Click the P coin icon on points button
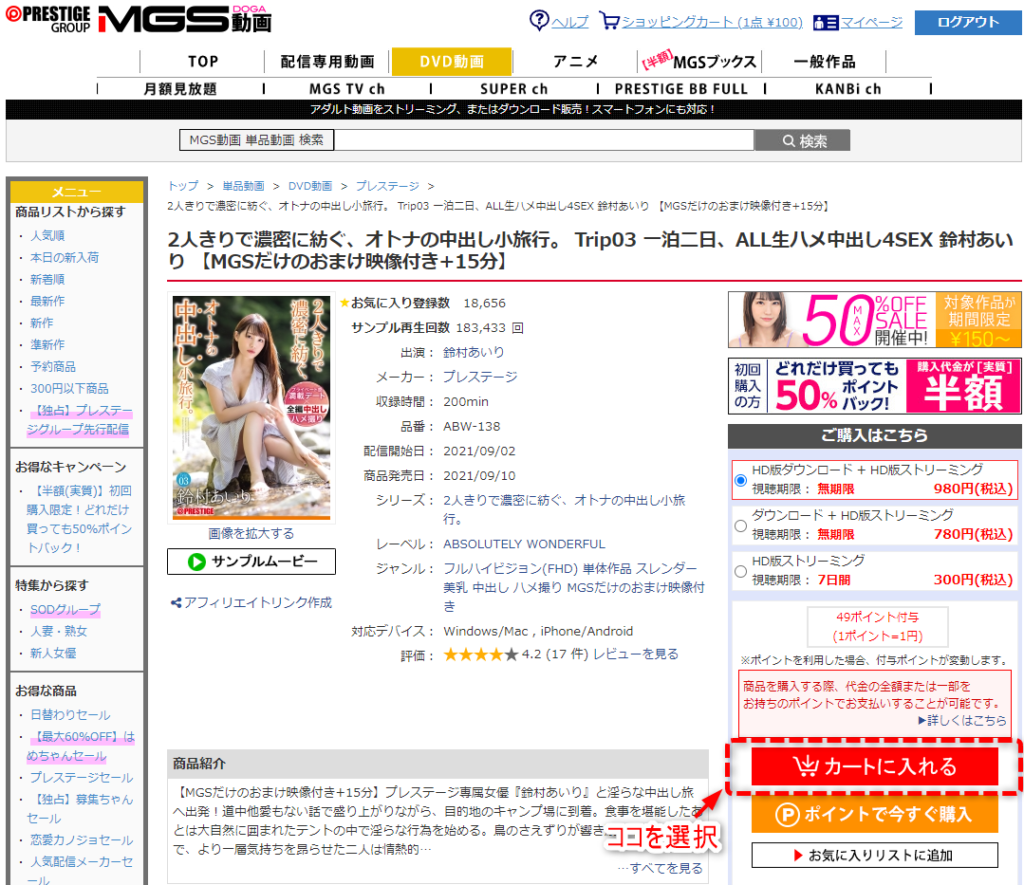 (x=787, y=814)
